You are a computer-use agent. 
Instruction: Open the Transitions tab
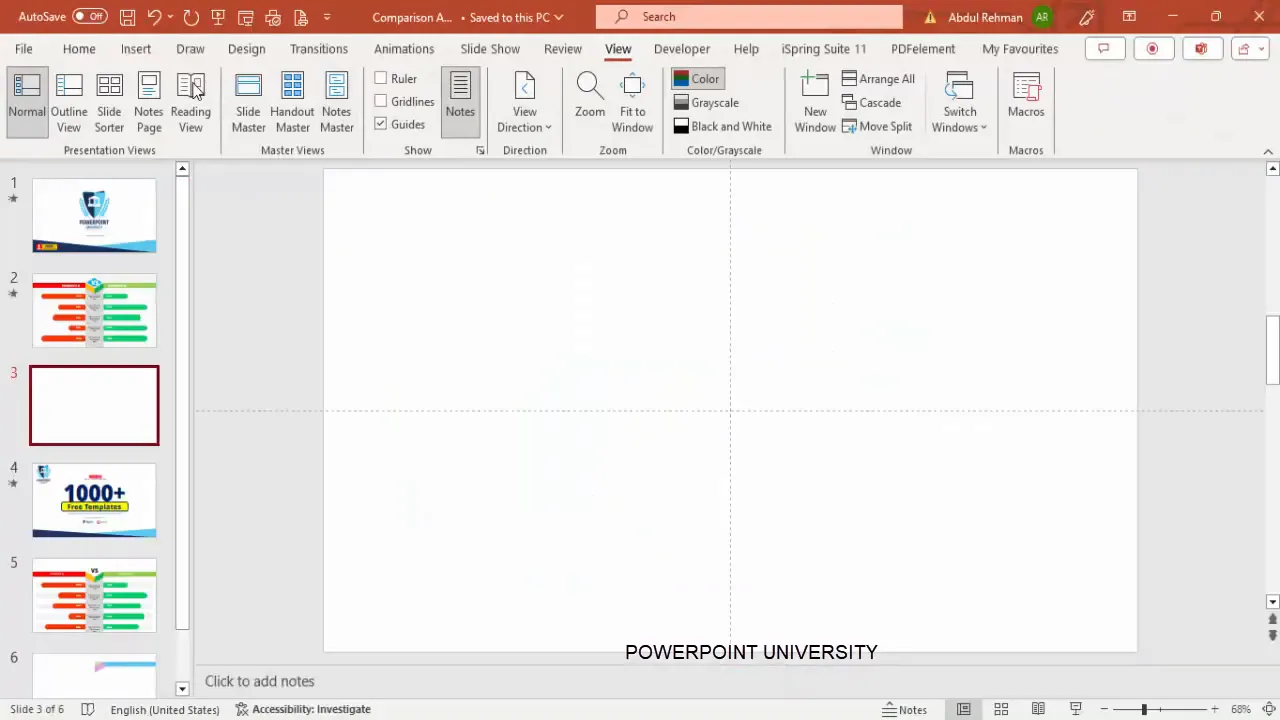tap(319, 49)
